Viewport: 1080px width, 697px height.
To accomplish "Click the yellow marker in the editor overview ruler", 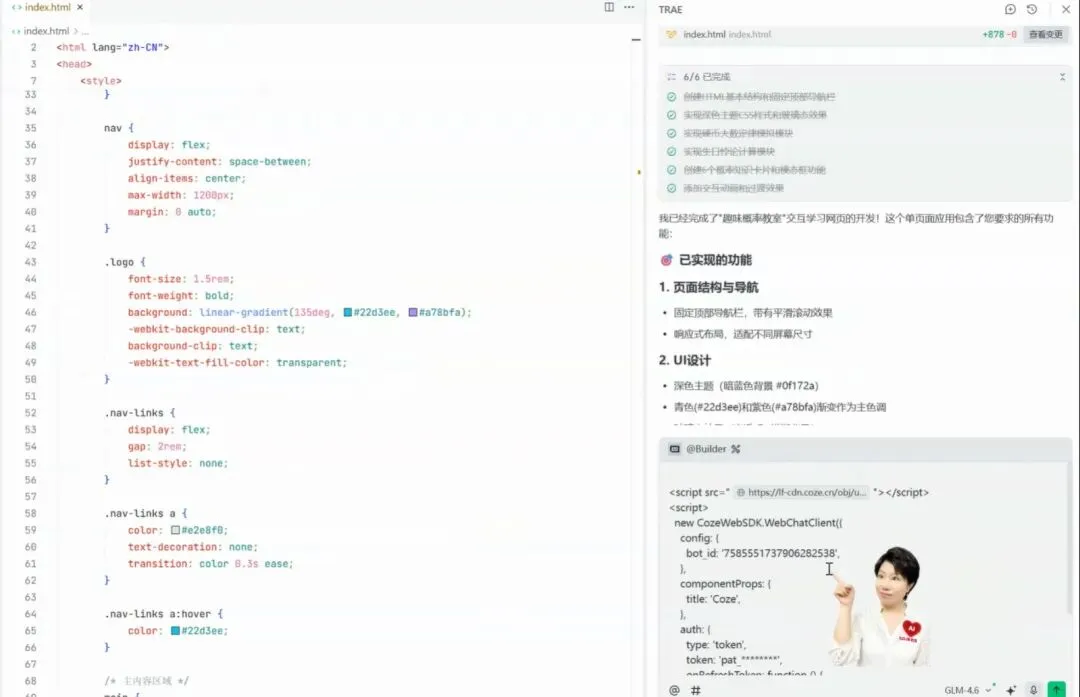I will pos(638,172).
